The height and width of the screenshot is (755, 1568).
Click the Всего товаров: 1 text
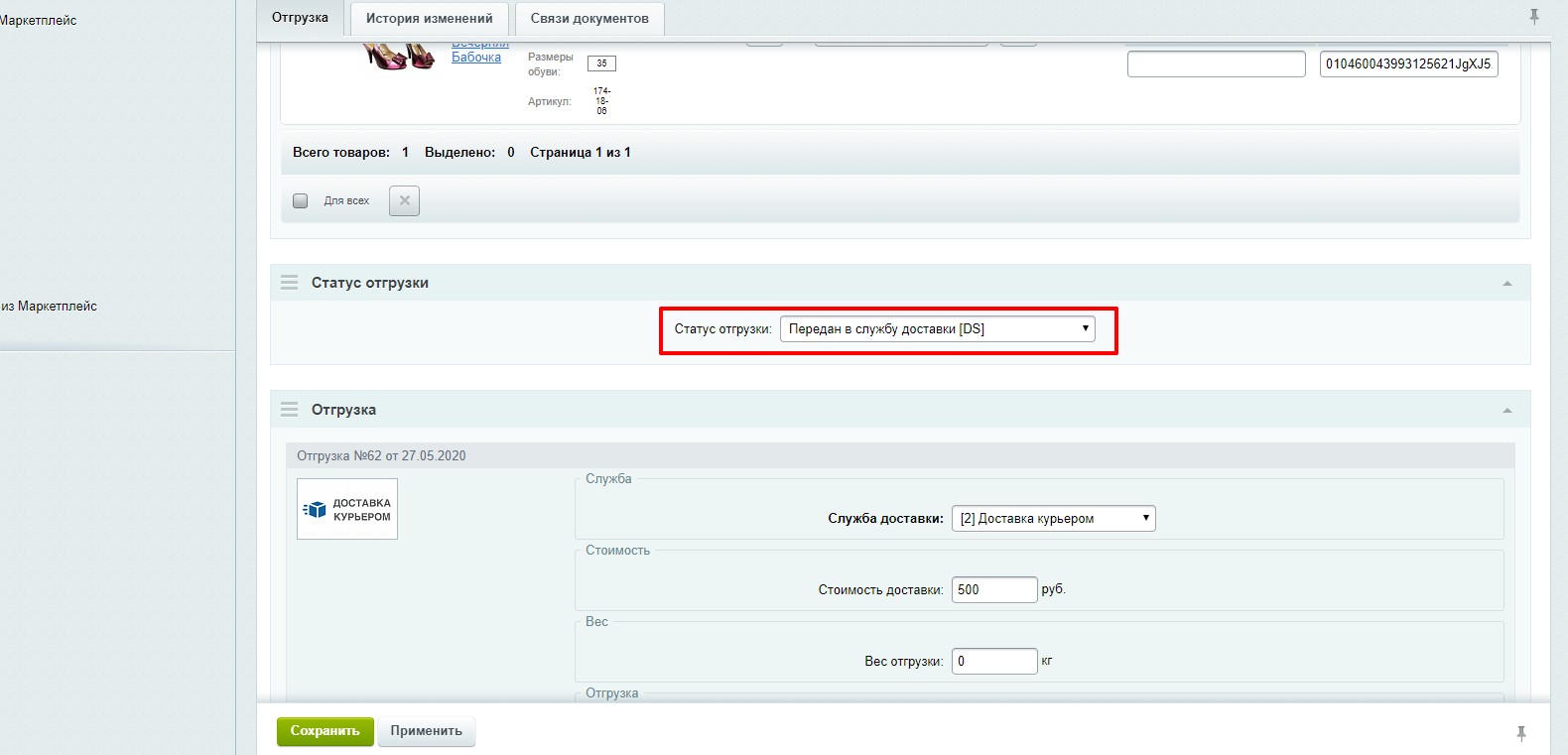tap(350, 152)
